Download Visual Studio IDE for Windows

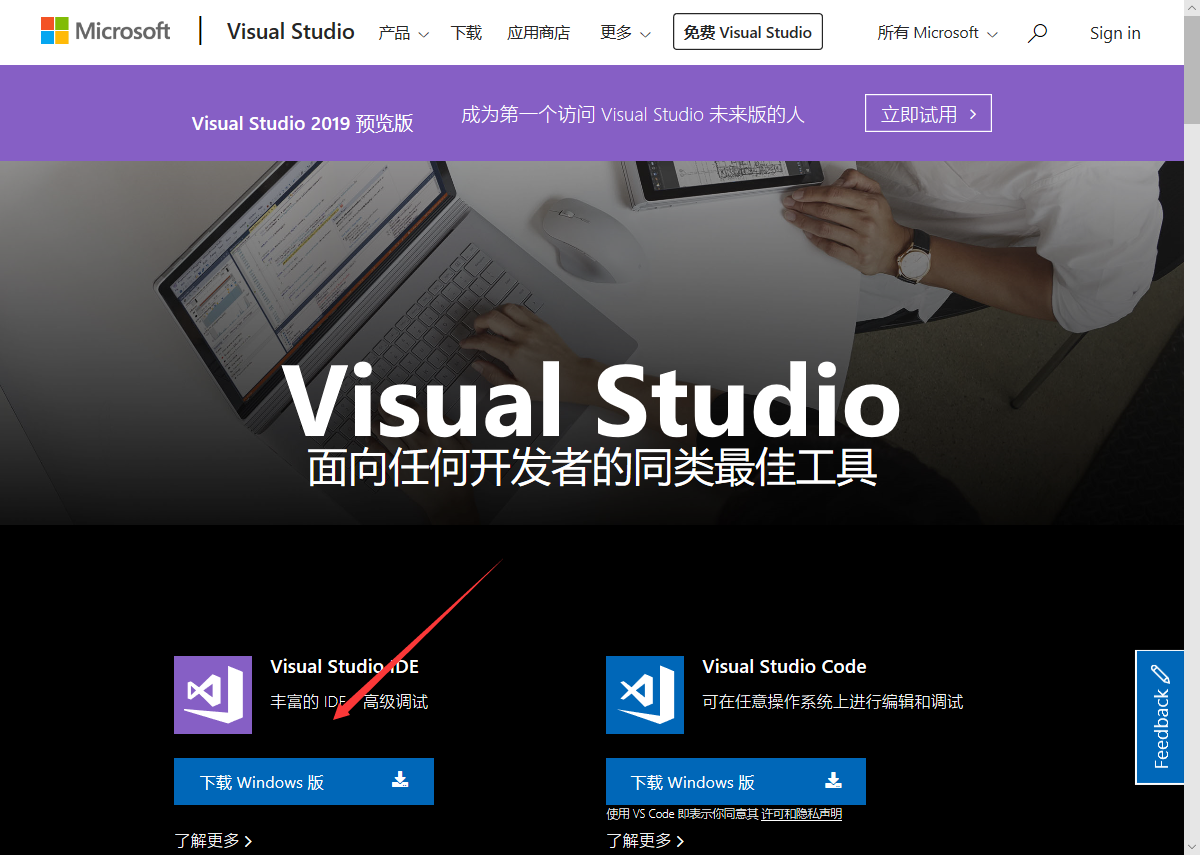coord(304,781)
